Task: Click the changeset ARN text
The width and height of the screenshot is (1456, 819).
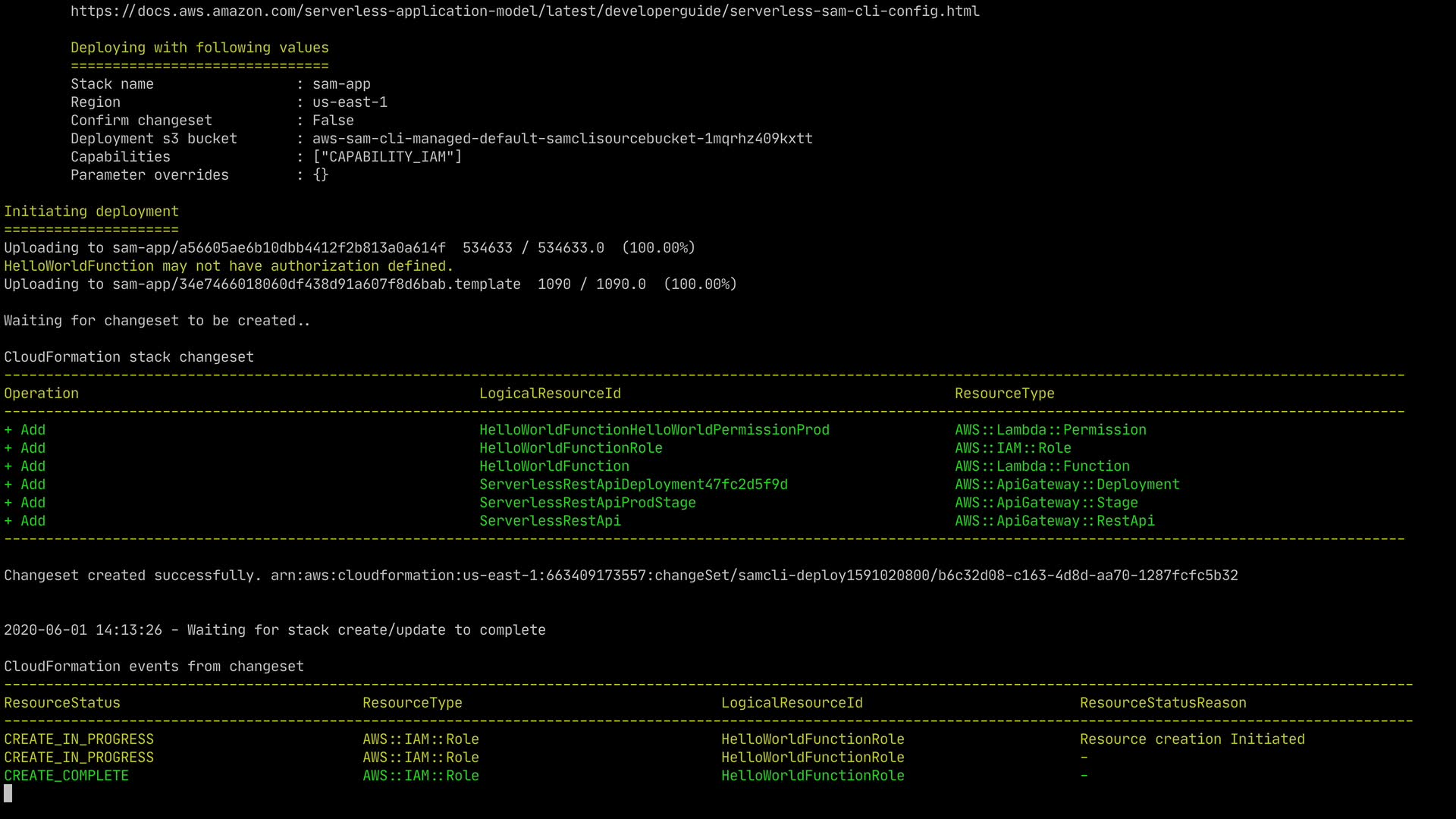Action: 754,576
